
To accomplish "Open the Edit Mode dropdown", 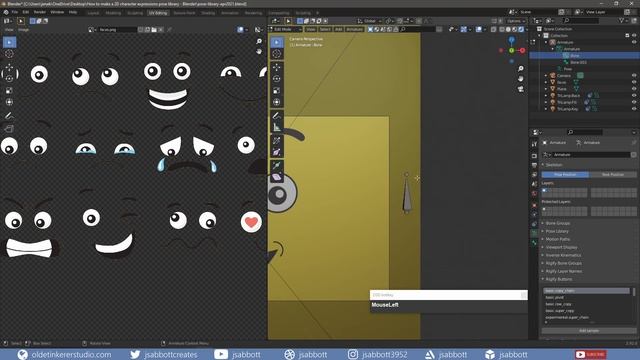I will coord(285,29).
